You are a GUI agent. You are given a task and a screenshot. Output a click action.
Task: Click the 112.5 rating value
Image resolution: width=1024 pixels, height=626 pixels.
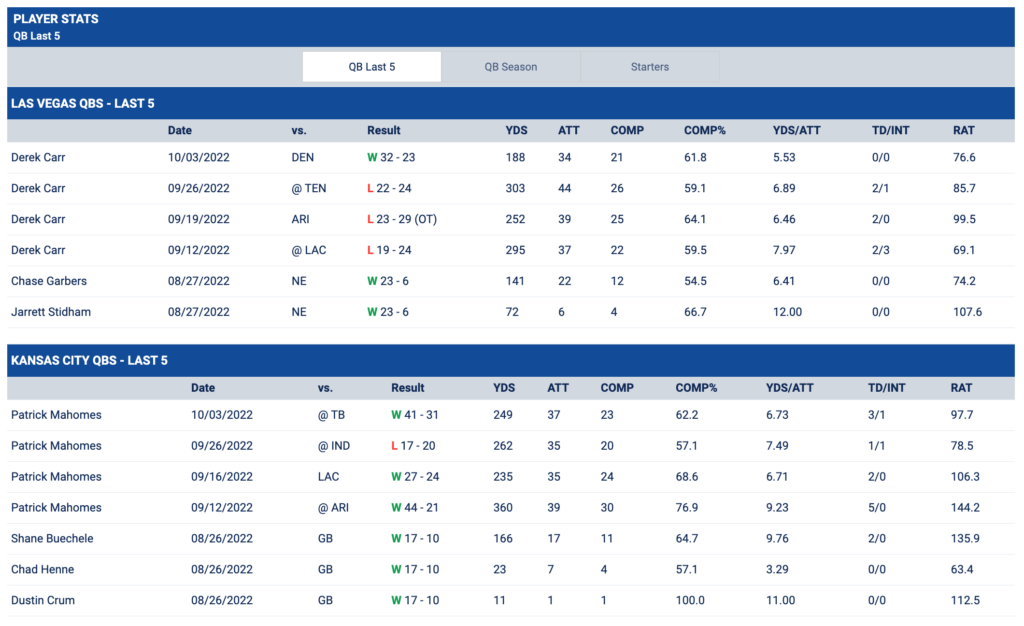[x=965, y=600]
